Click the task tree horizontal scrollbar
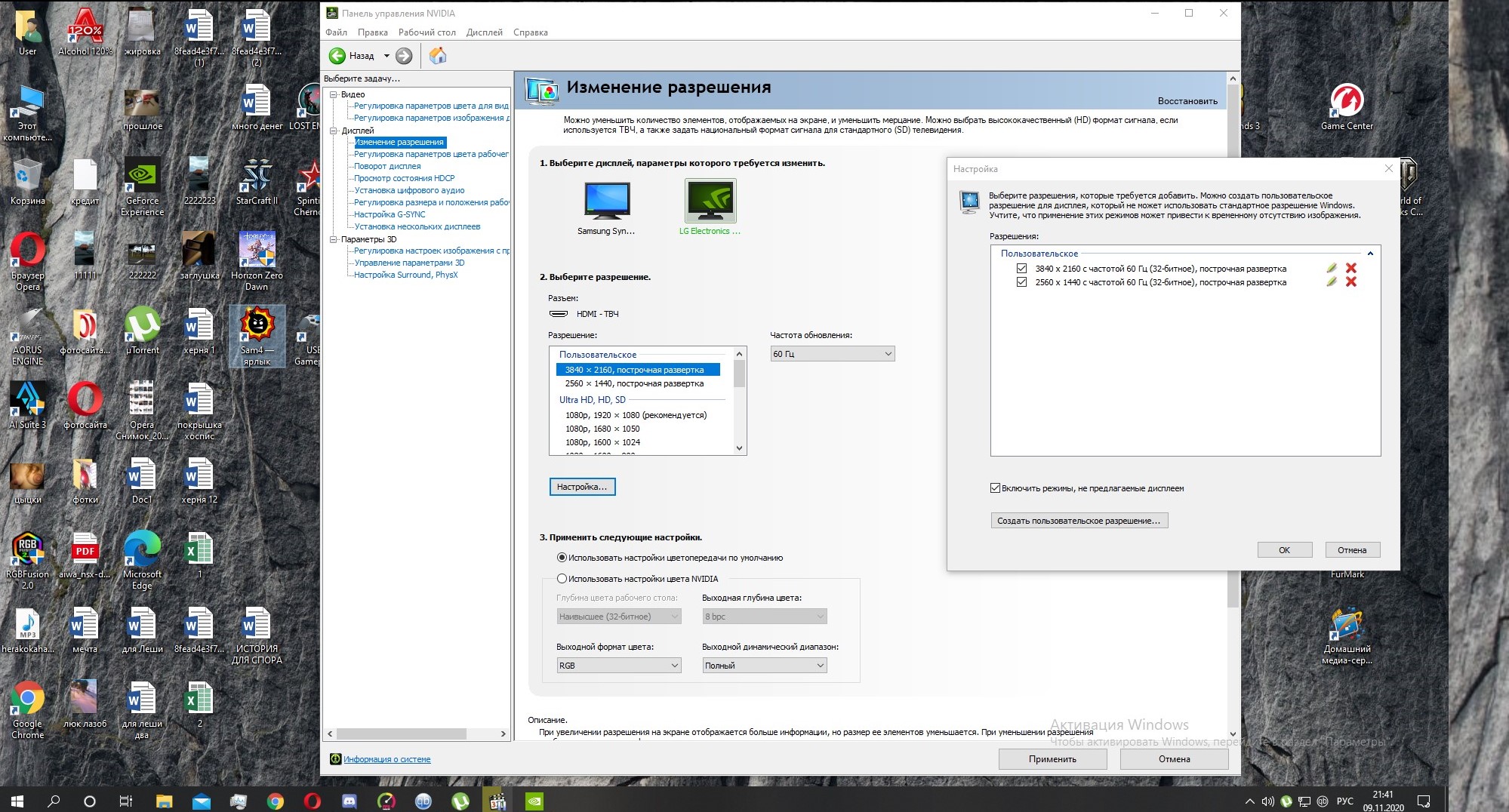Screen dimensions: 1509x812 pos(401,734)
